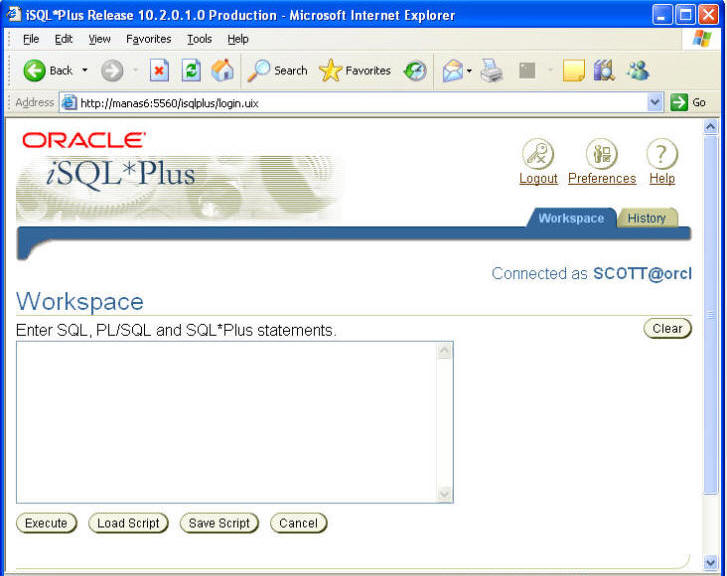
Task: Expand the address bar dropdown
Action: coord(655,102)
